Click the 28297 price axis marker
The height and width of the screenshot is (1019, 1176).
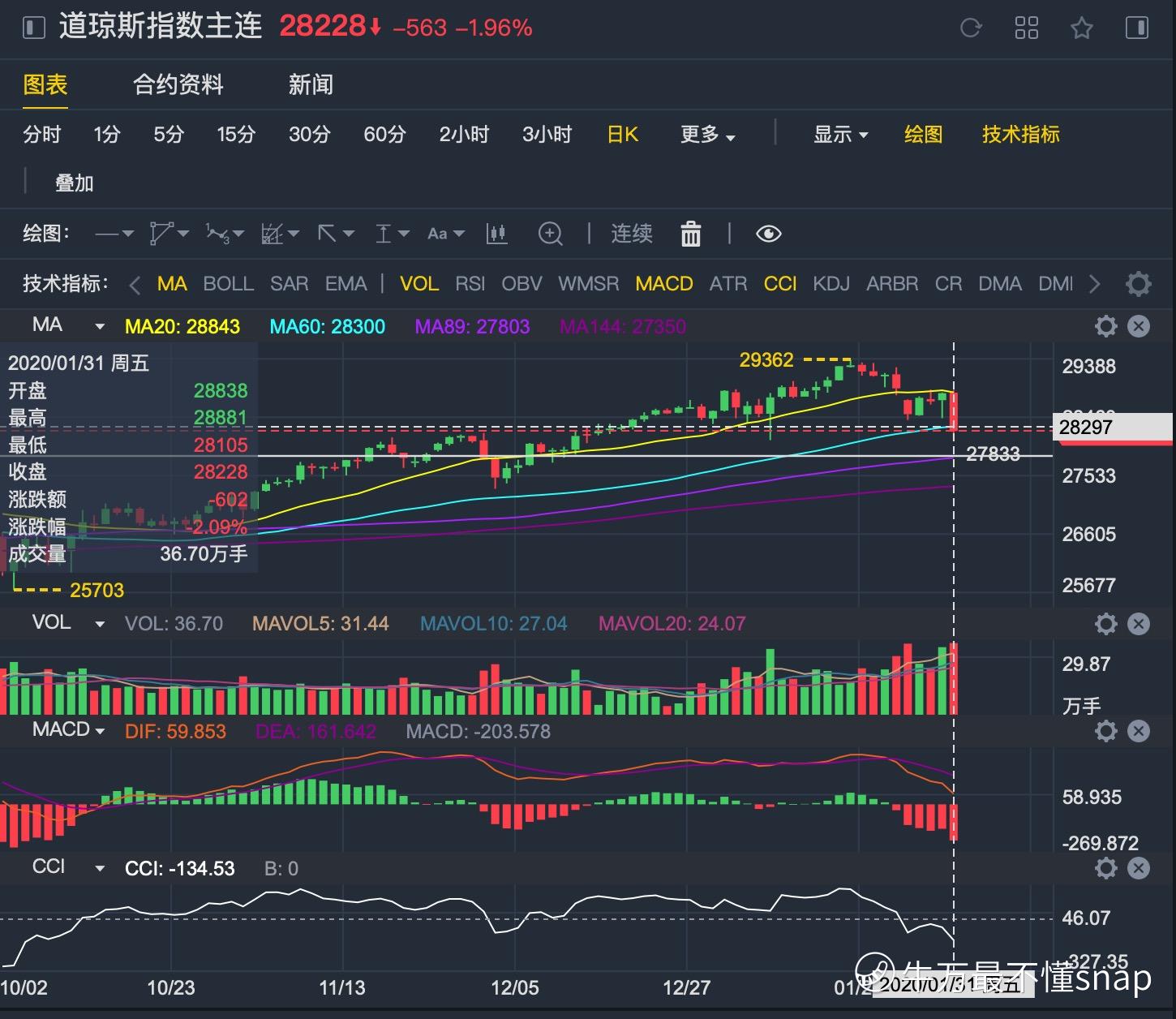click(1113, 428)
